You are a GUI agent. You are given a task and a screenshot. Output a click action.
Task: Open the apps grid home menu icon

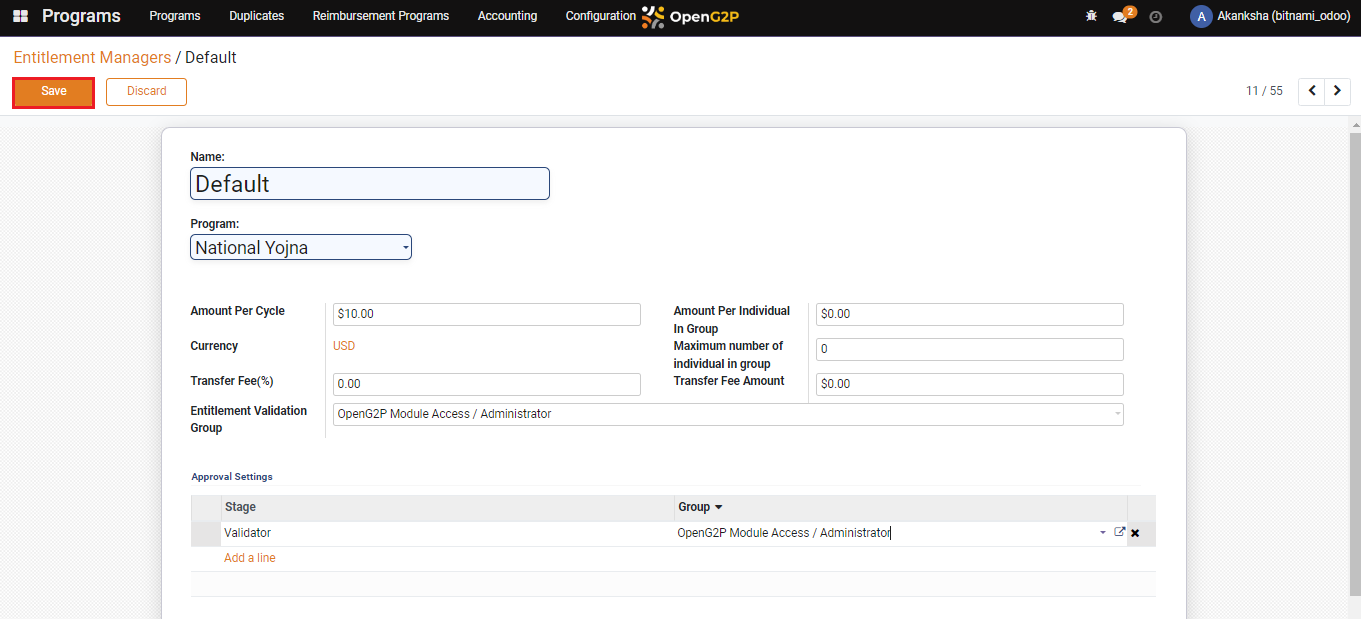point(20,17)
